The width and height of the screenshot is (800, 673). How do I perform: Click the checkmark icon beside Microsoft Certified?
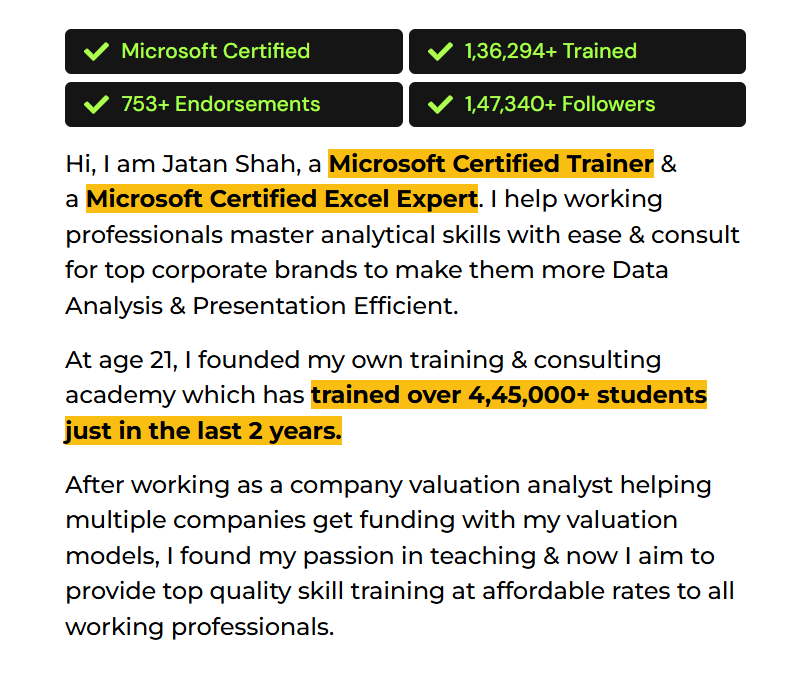pyautogui.click(x=97, y=51)
